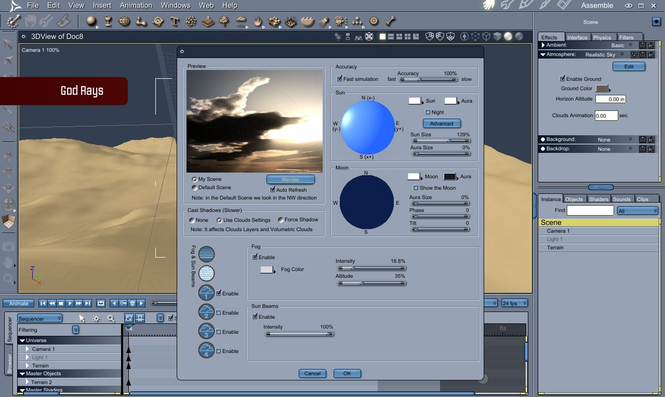
Task: Disable the Fast simulation checkbox
Action: (339, 78)
